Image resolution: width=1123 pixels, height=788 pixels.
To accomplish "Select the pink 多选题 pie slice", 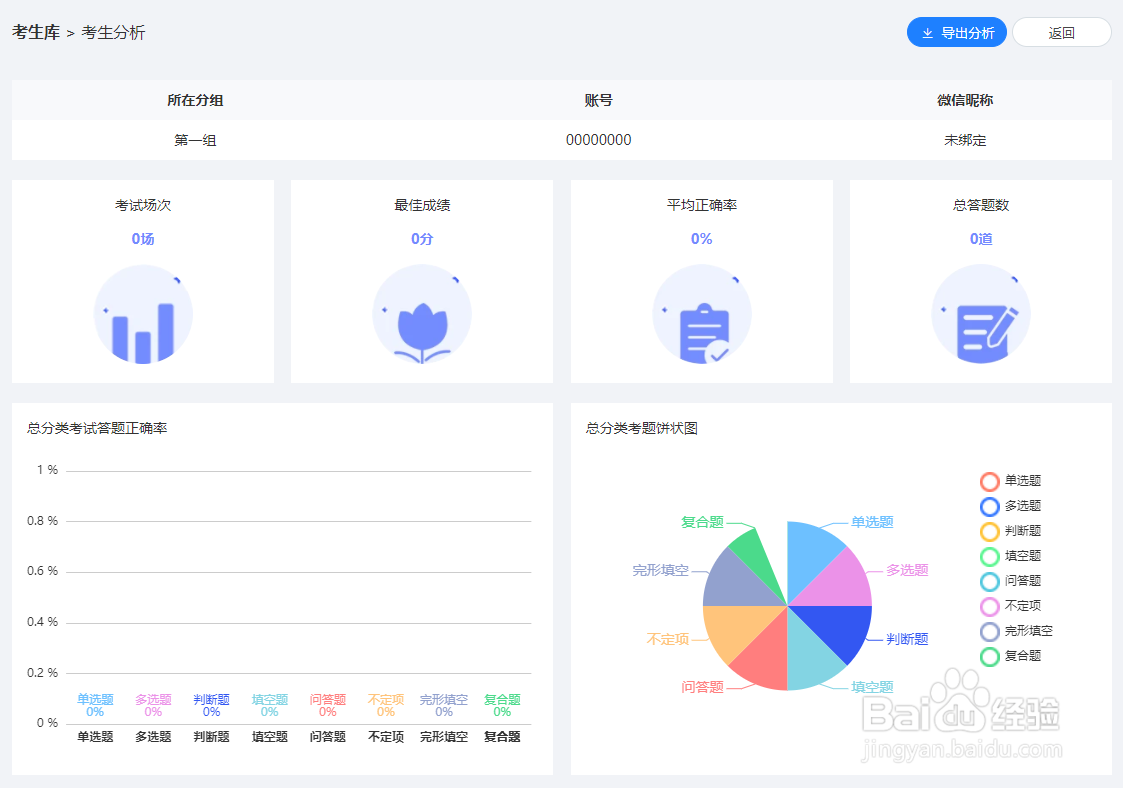I will [x=840, y=584].
